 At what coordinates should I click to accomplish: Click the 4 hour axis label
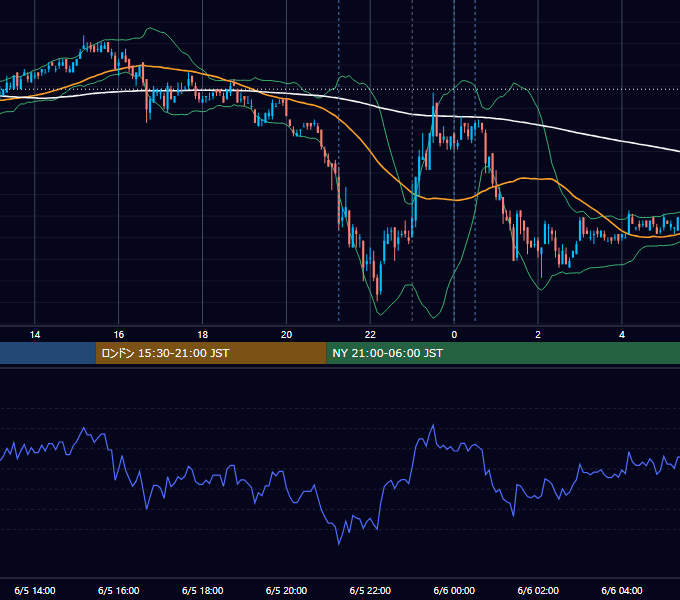622,335
